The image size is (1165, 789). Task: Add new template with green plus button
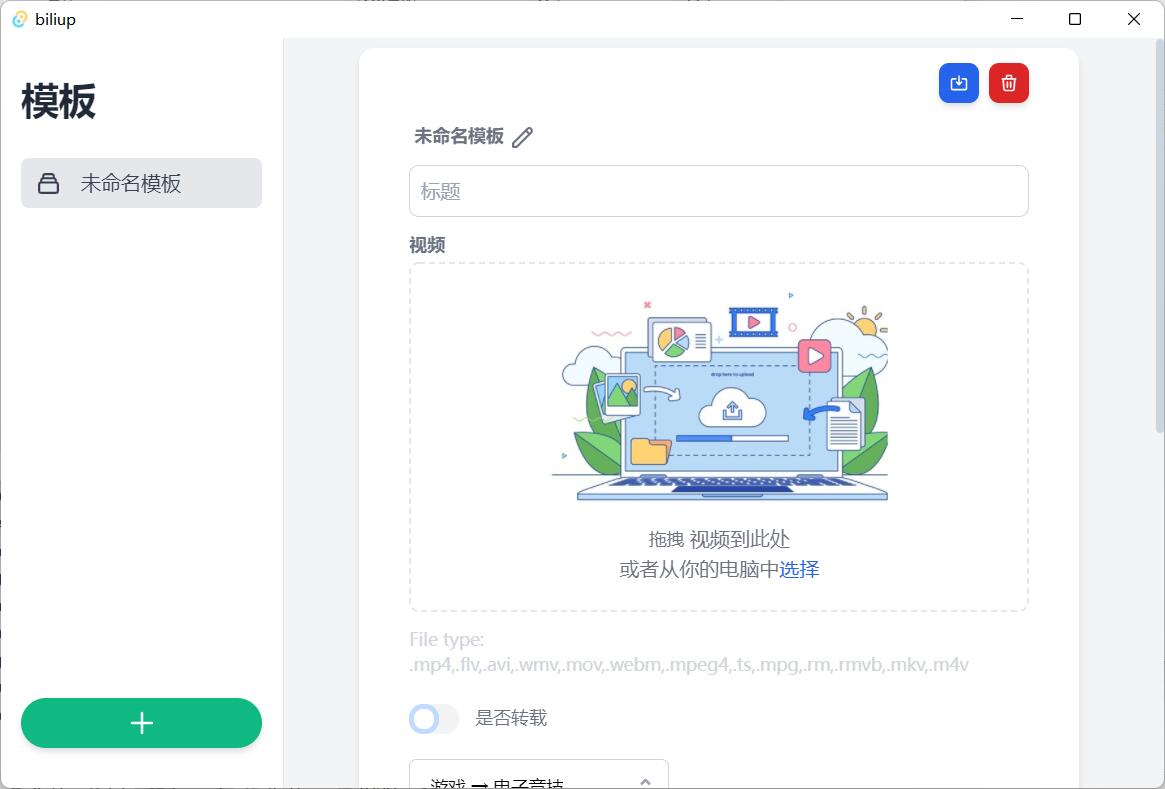pos(141,723)
